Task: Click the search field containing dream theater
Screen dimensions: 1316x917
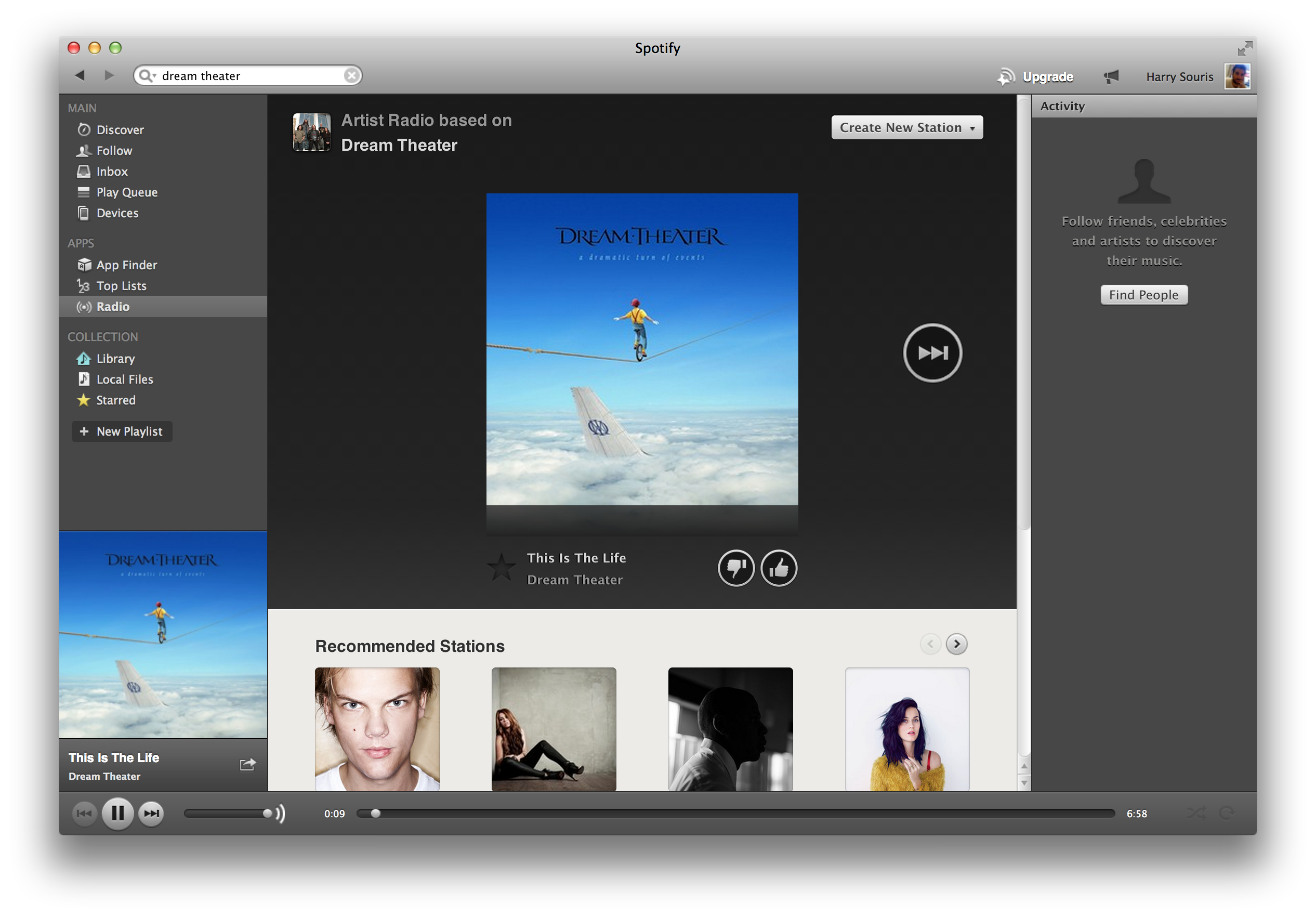Action: (247, 76)
